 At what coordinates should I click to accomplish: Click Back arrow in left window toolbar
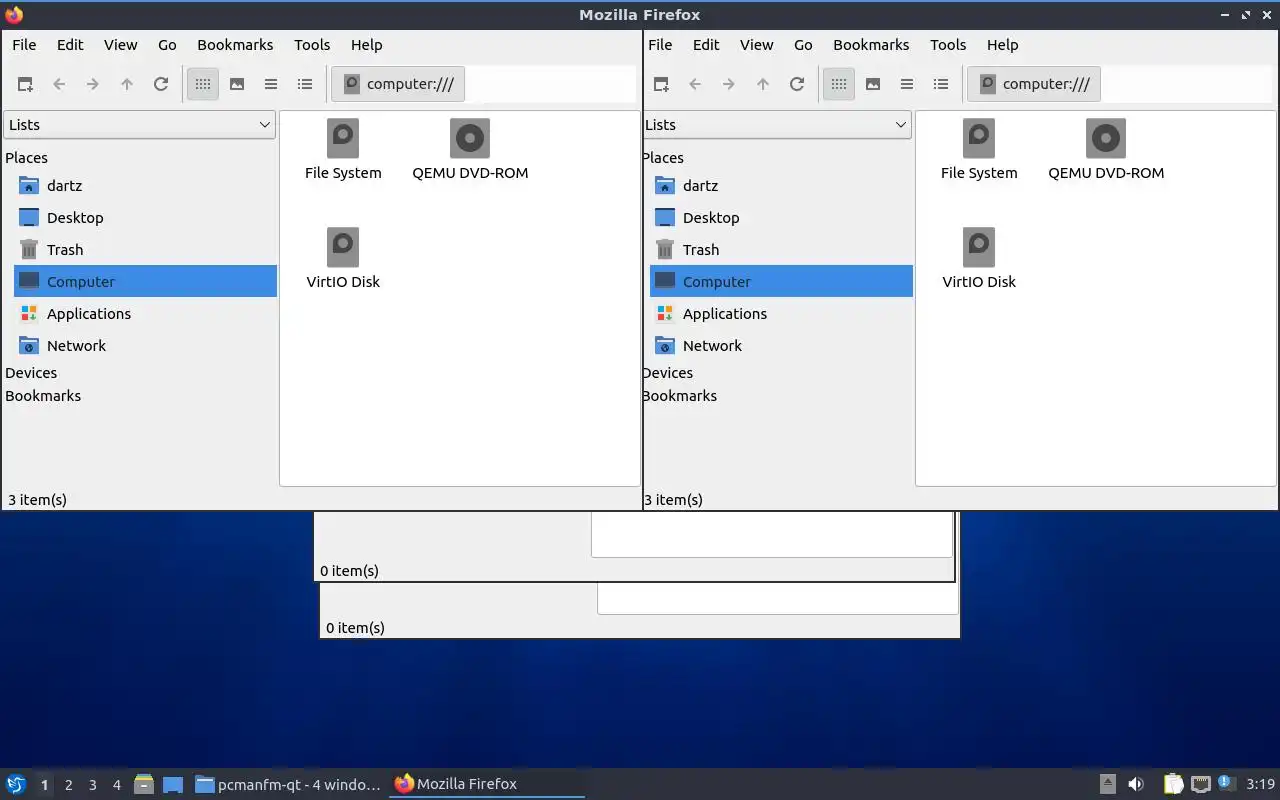tap(59, 84)
